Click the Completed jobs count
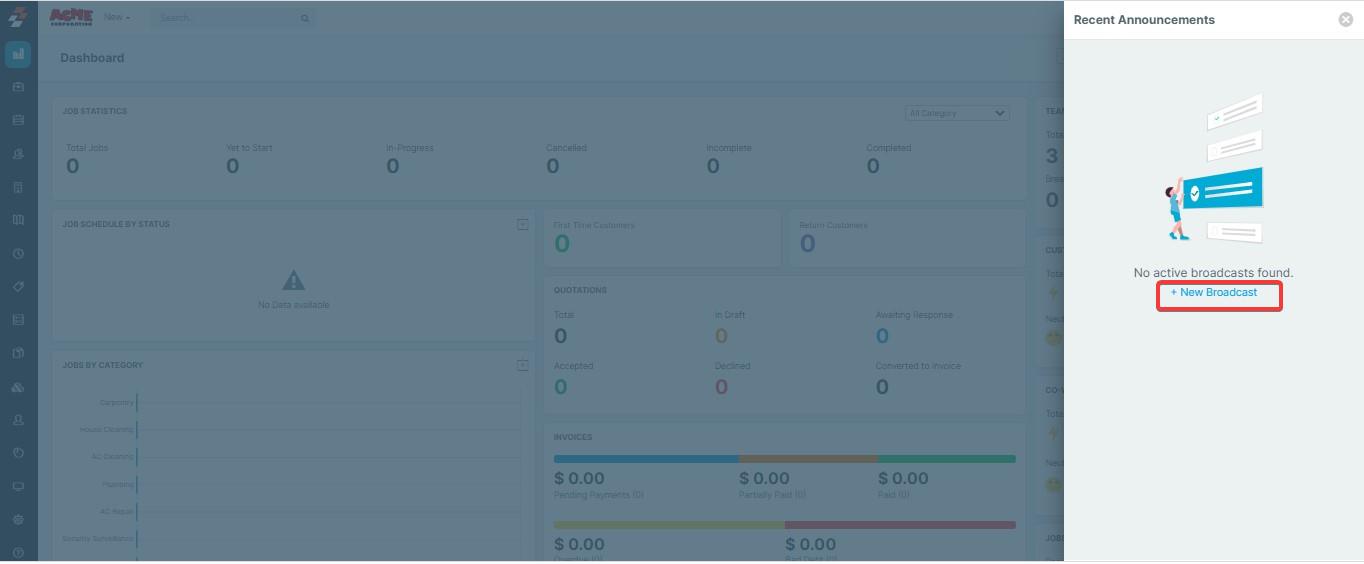The height and width of the screenshot is (564, 1364). click(x=873, y=166)
